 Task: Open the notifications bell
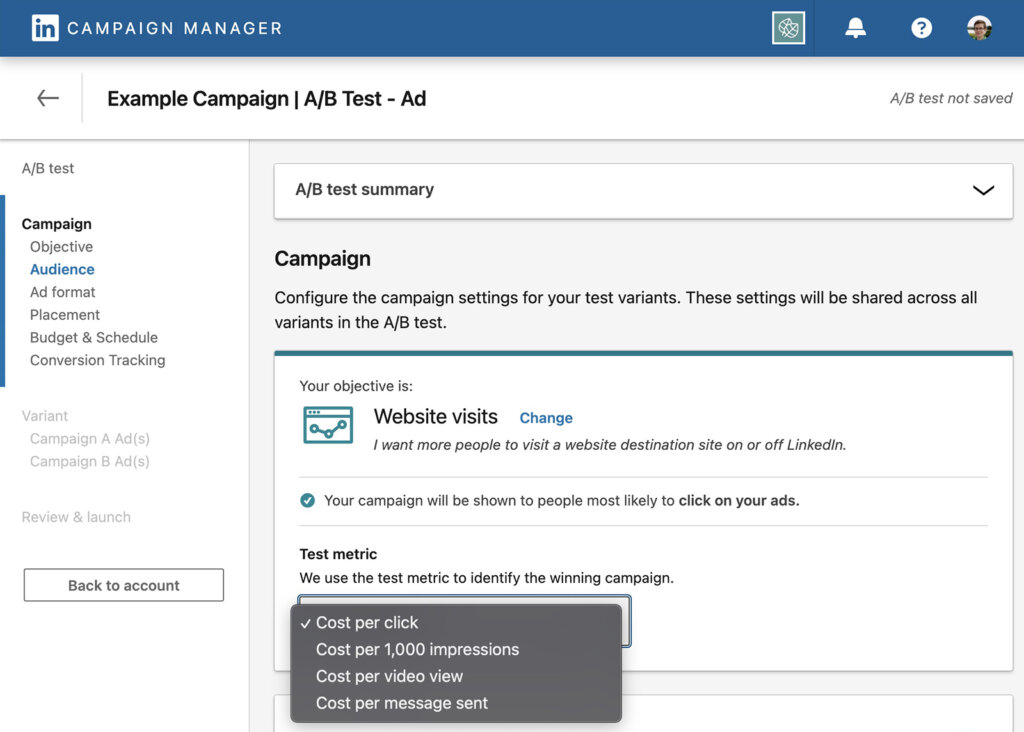(x=858, y=28)
